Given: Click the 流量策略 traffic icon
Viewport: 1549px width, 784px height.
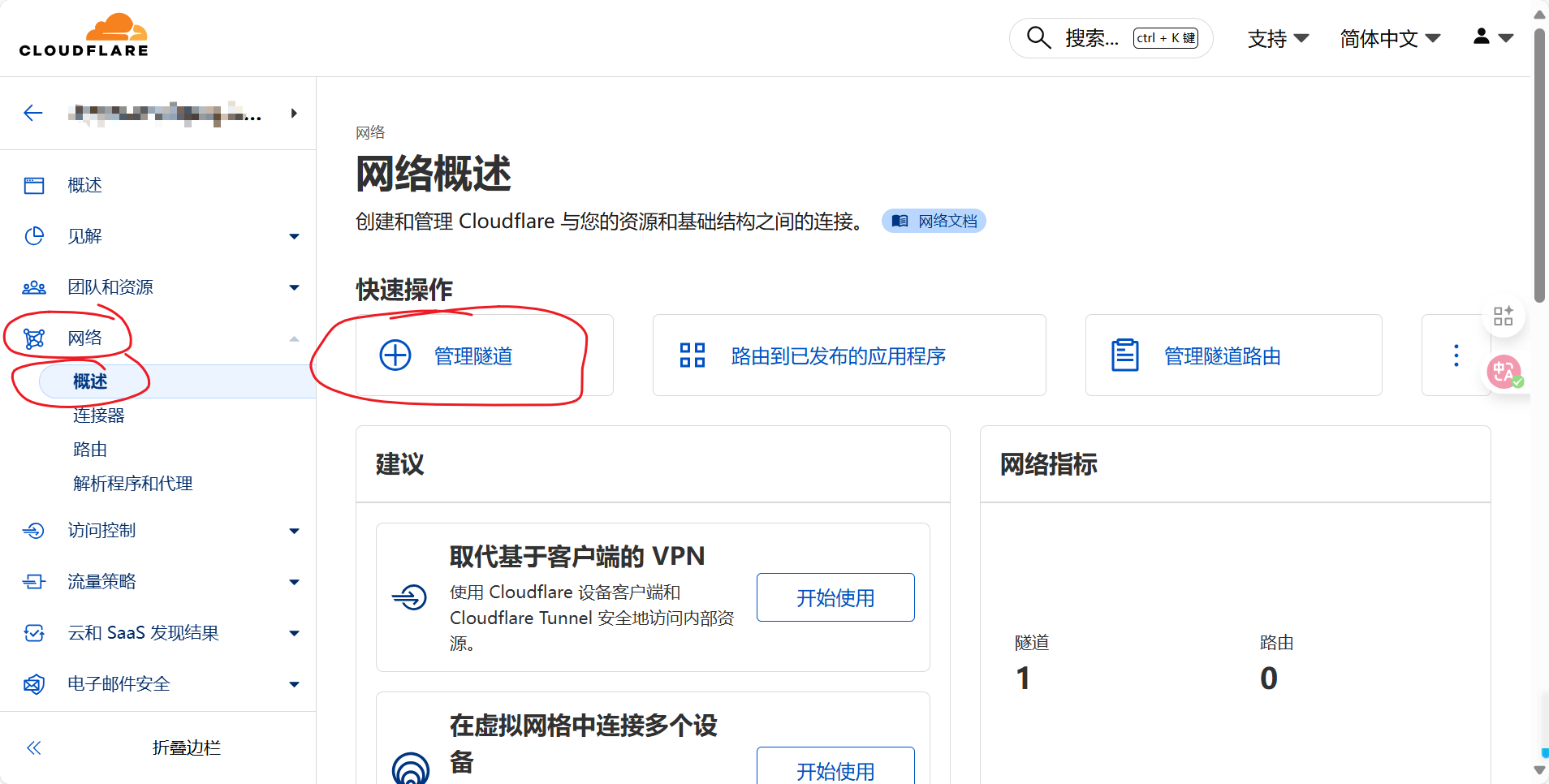Looking at the screenshot, I should 34,582.
